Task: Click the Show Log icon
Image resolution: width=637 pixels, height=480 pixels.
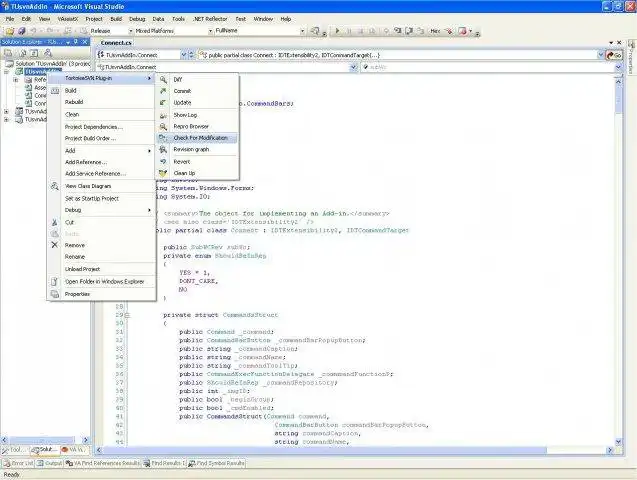Action: tap(163, 115)
